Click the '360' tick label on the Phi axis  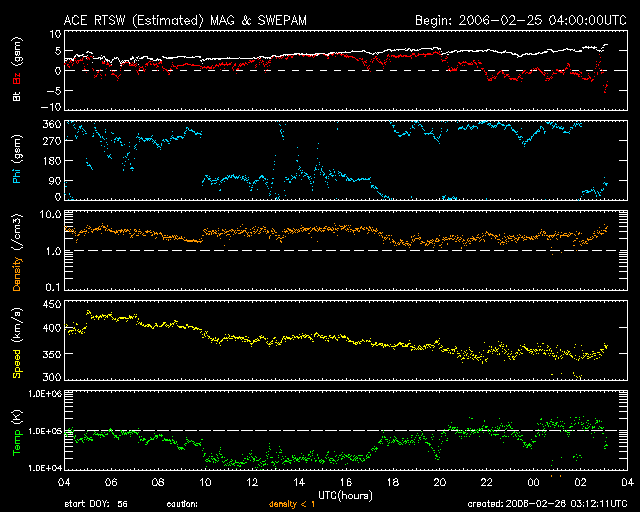(52, 124)
